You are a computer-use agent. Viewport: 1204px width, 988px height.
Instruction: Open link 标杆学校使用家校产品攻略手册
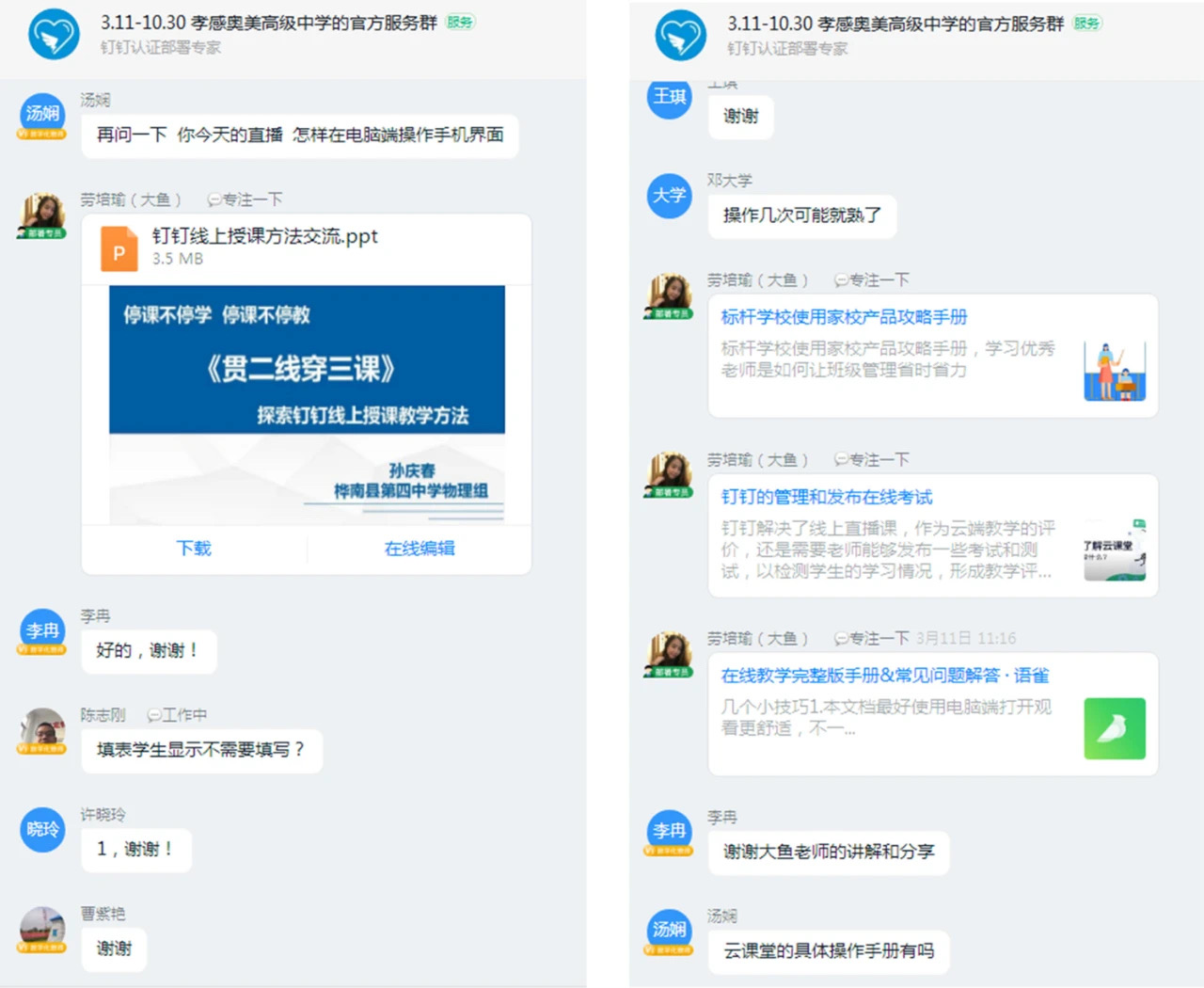(x=844, y=317)
